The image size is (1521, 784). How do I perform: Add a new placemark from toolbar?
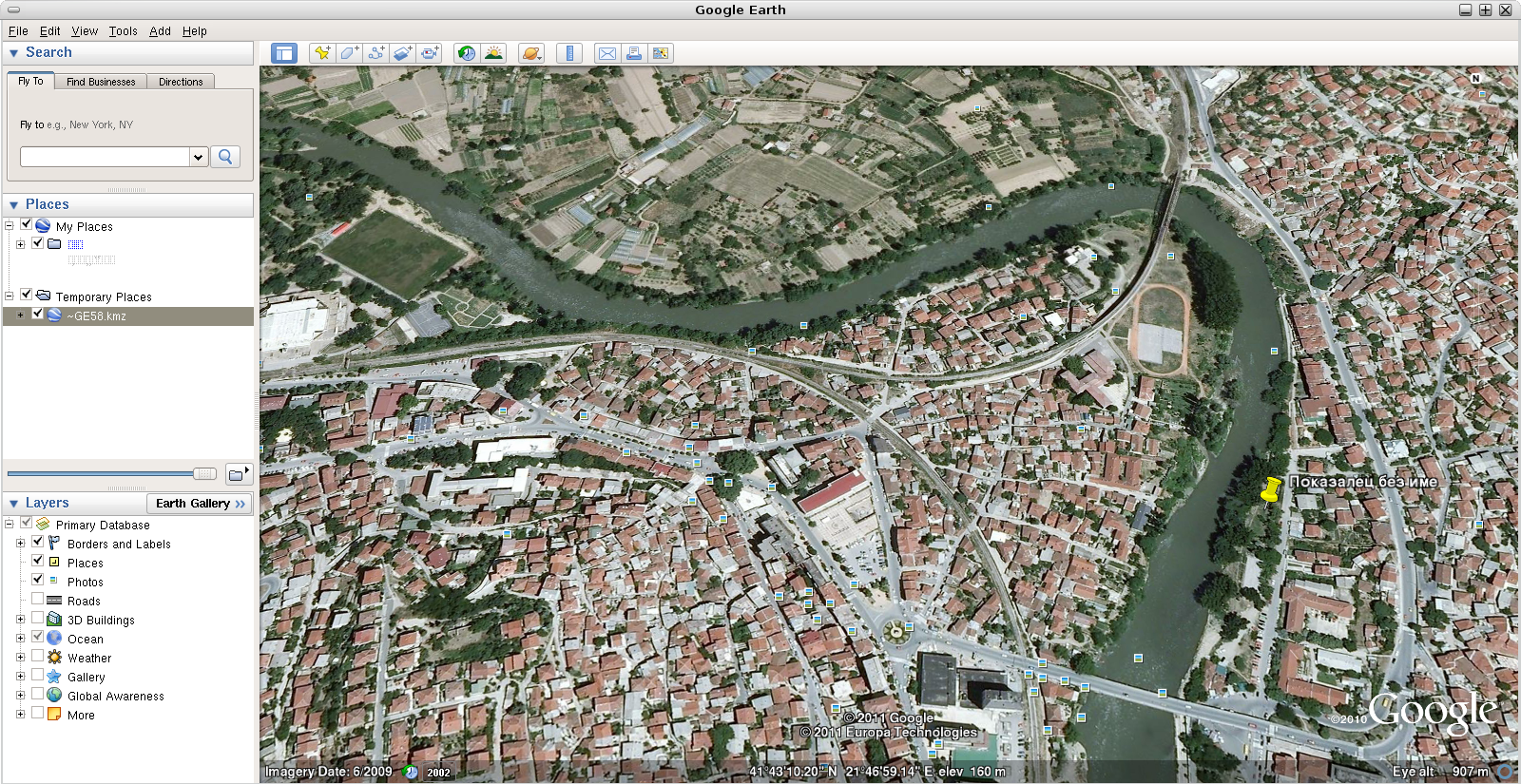point(322,53)
